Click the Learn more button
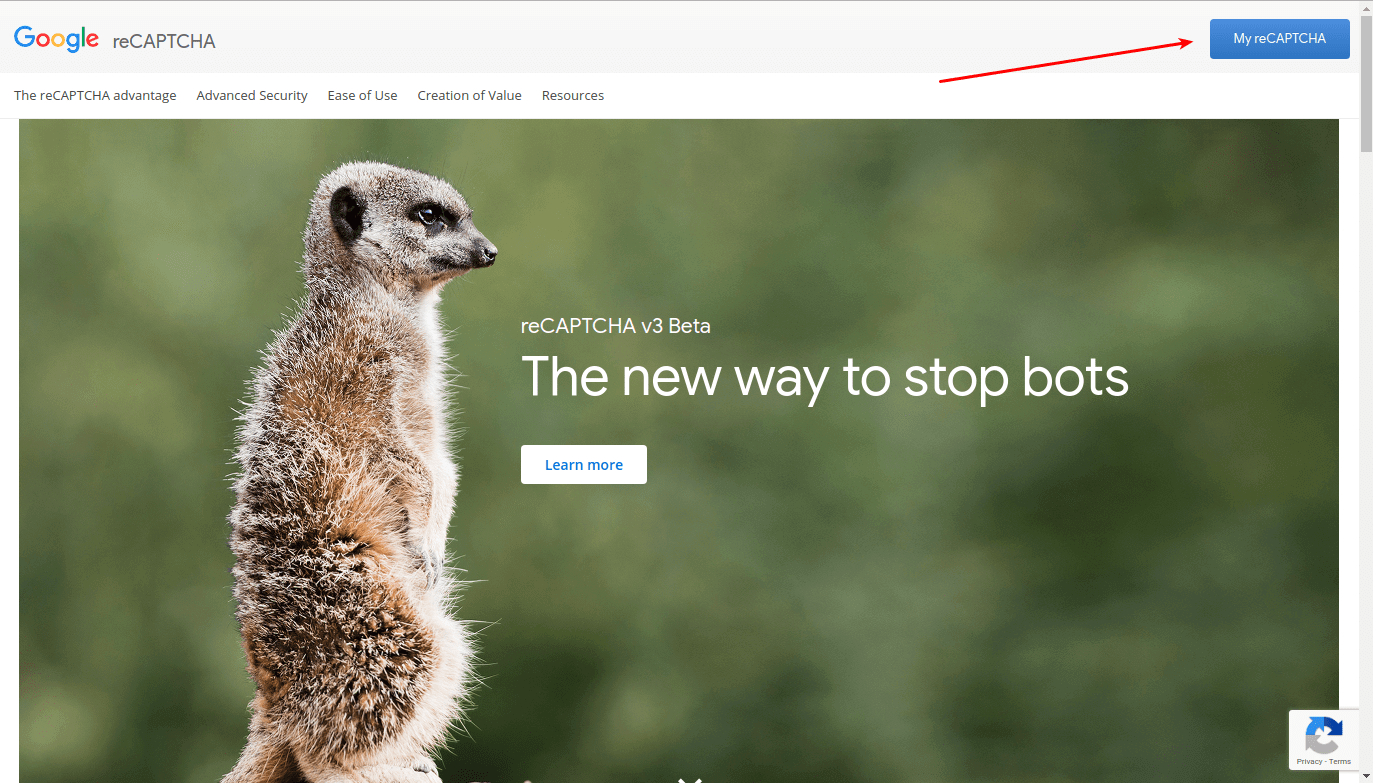This screenshot has width=1373, height=783. point(584,465)
